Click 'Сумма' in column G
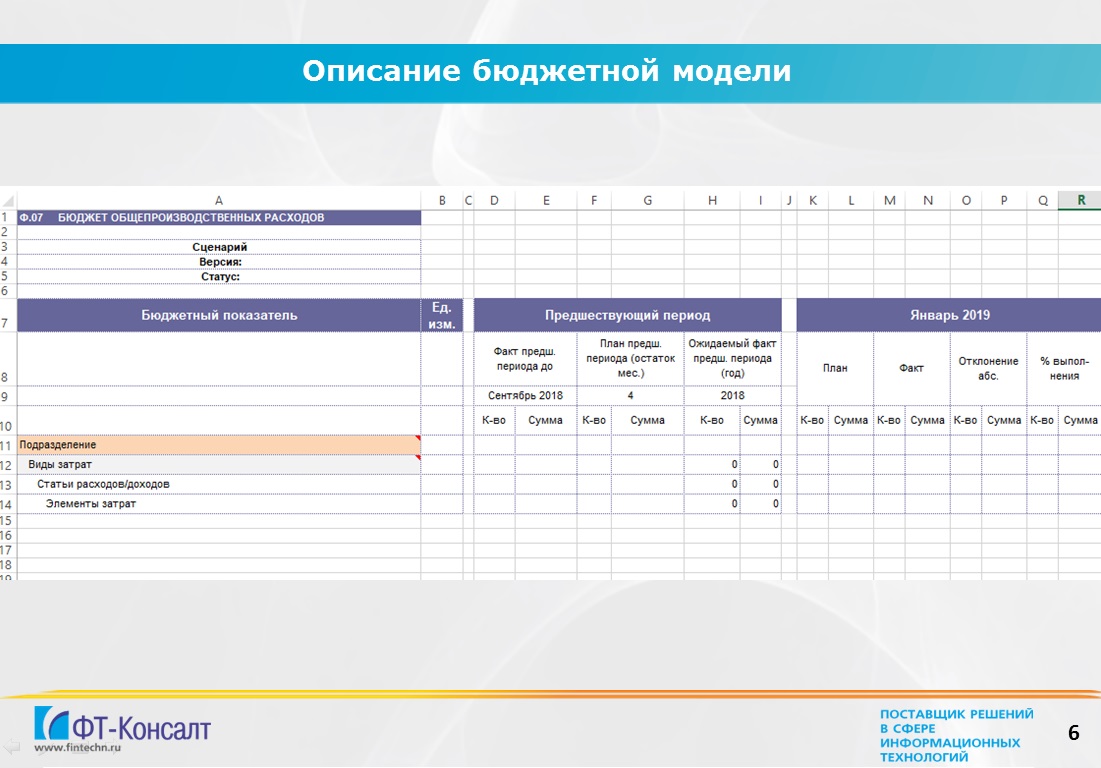 tap(647, 420)
